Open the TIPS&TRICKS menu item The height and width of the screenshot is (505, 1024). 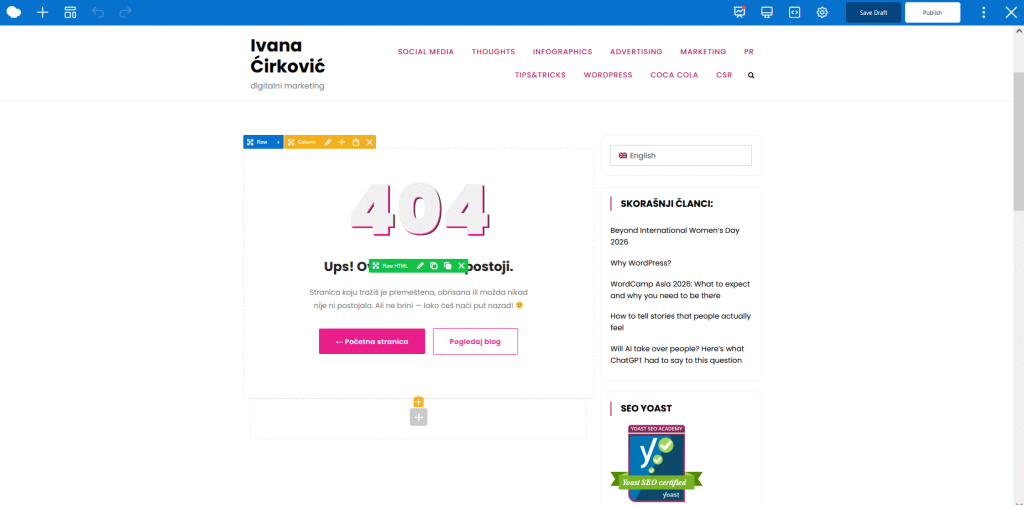coord(540,75)
